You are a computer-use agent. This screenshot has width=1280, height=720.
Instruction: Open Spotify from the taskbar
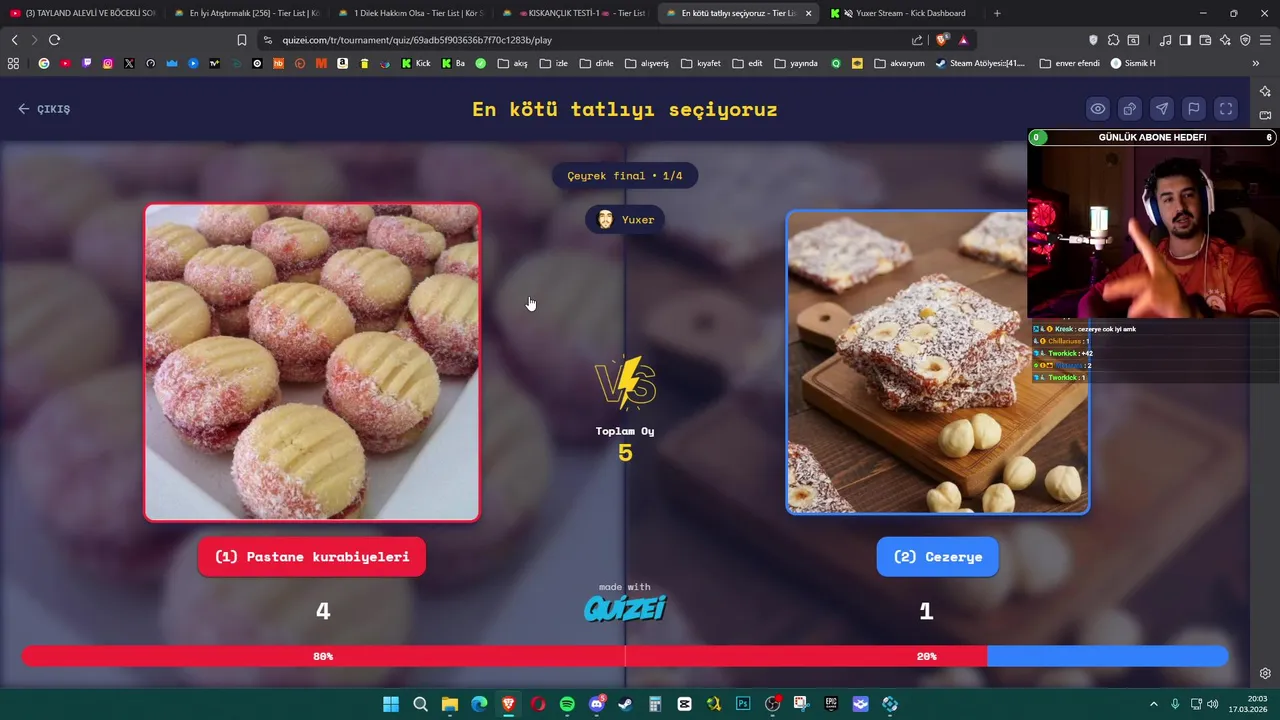(567, 704)
